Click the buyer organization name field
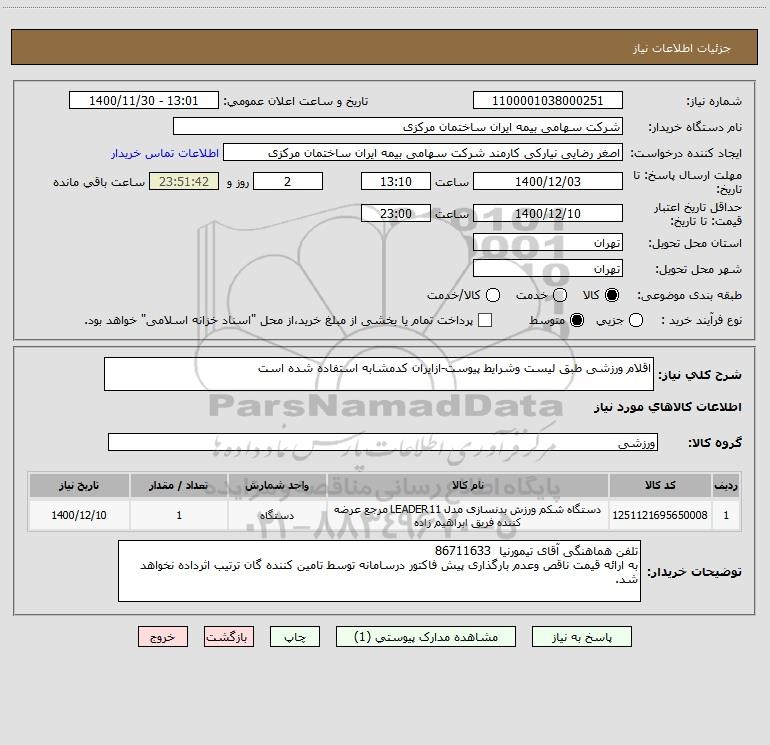This screenshot has width=770, height=745. tap(398, 127)
